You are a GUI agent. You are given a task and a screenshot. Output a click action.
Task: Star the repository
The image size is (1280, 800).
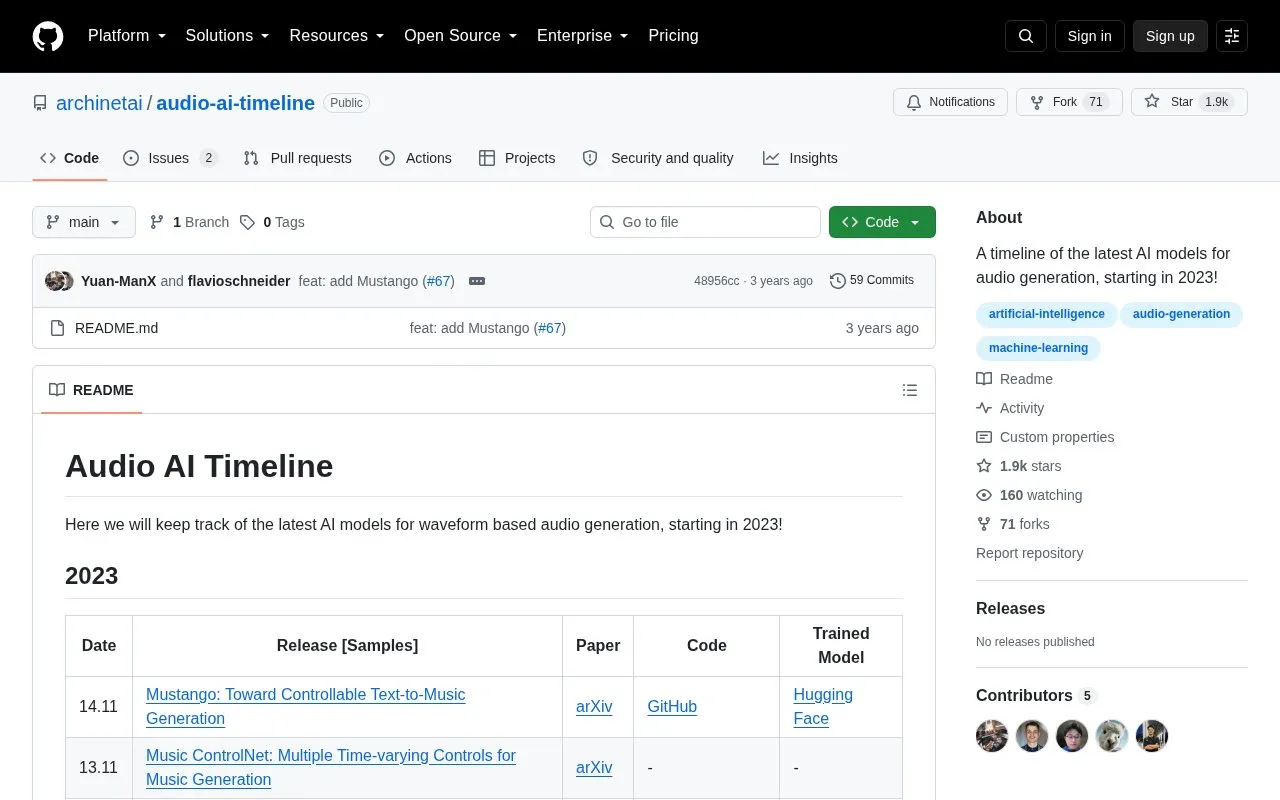click(1189, 102)
